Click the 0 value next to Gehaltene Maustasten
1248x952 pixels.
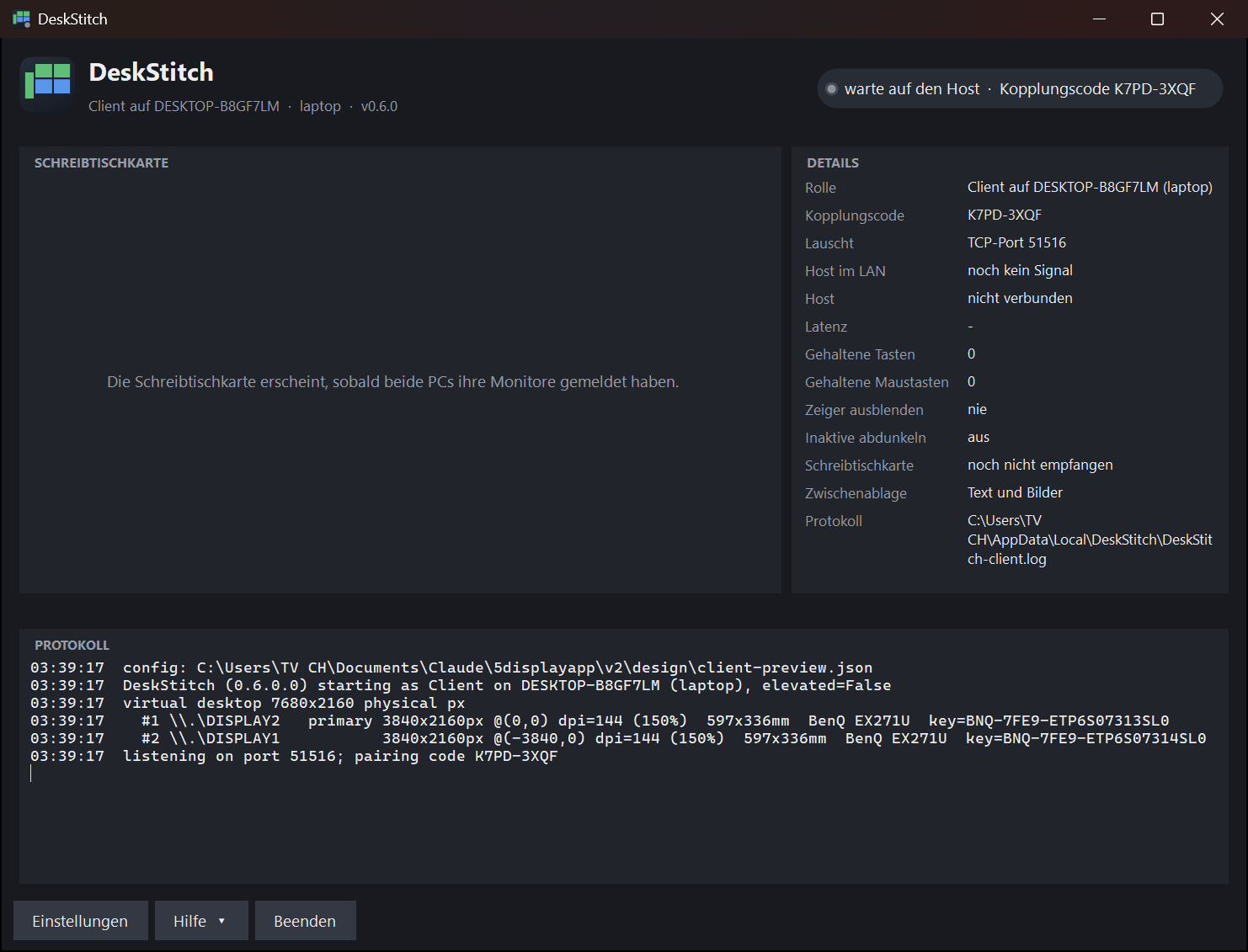972,381
